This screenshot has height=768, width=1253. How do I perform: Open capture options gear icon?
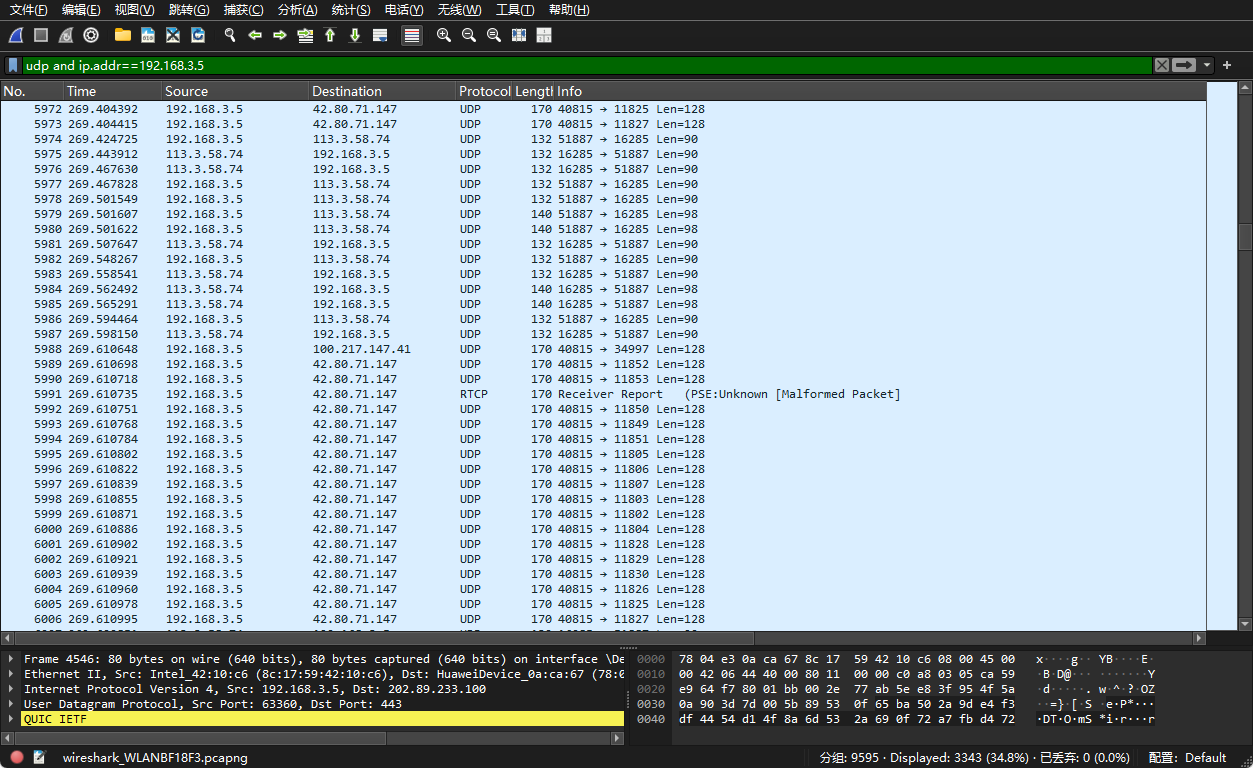pyautogui.click(x=91, y=35)
